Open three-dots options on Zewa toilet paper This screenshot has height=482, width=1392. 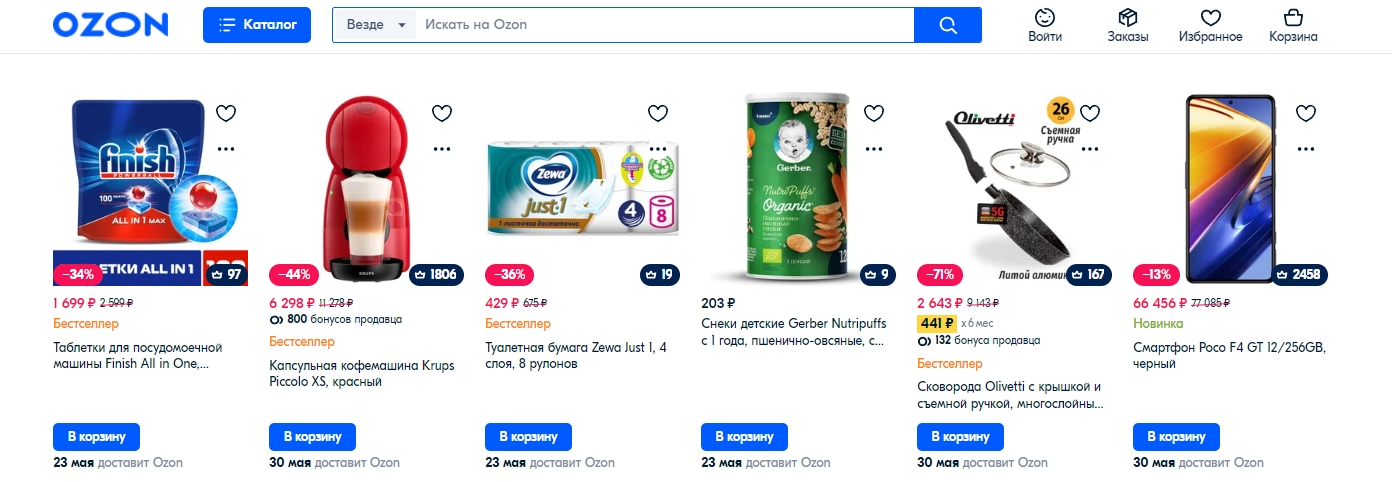[x=658, y=148]
